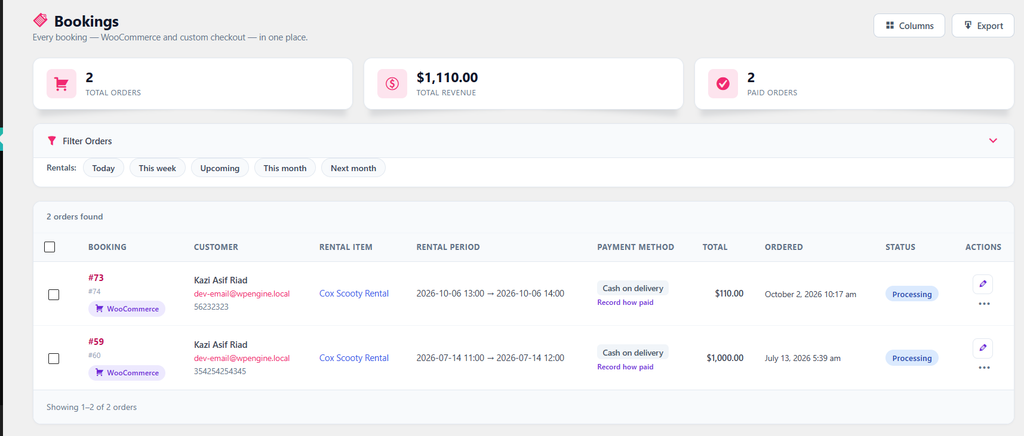Export the bookings list
The width and height of the screenshot is (1024, 436).
click(983, 25)
